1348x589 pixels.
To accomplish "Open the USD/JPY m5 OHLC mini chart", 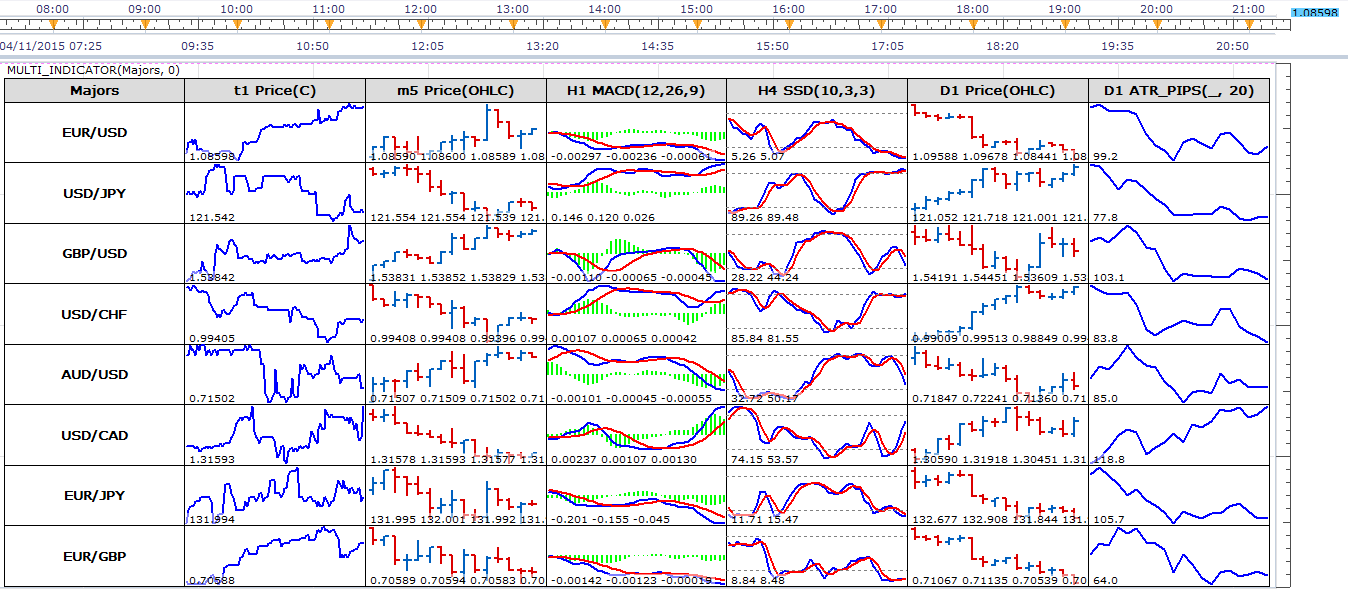I will (x=456, y=193).
